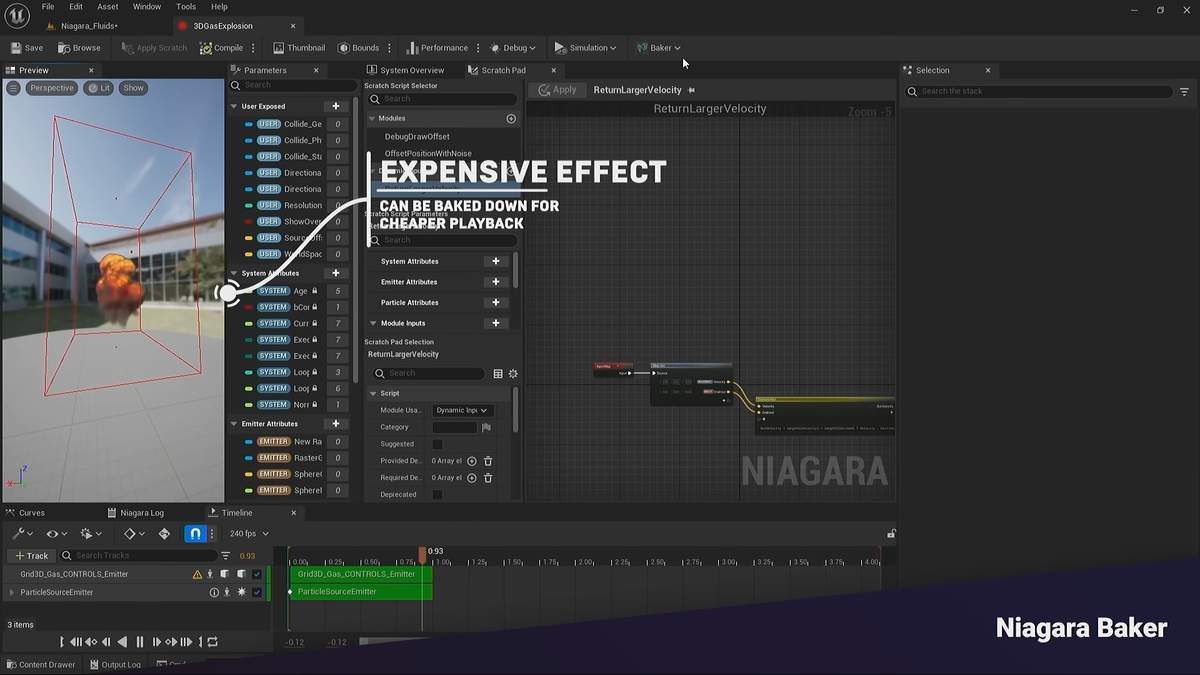1200x675 pixels.
Task: Collapse the Script section
Action: (373, 394)
